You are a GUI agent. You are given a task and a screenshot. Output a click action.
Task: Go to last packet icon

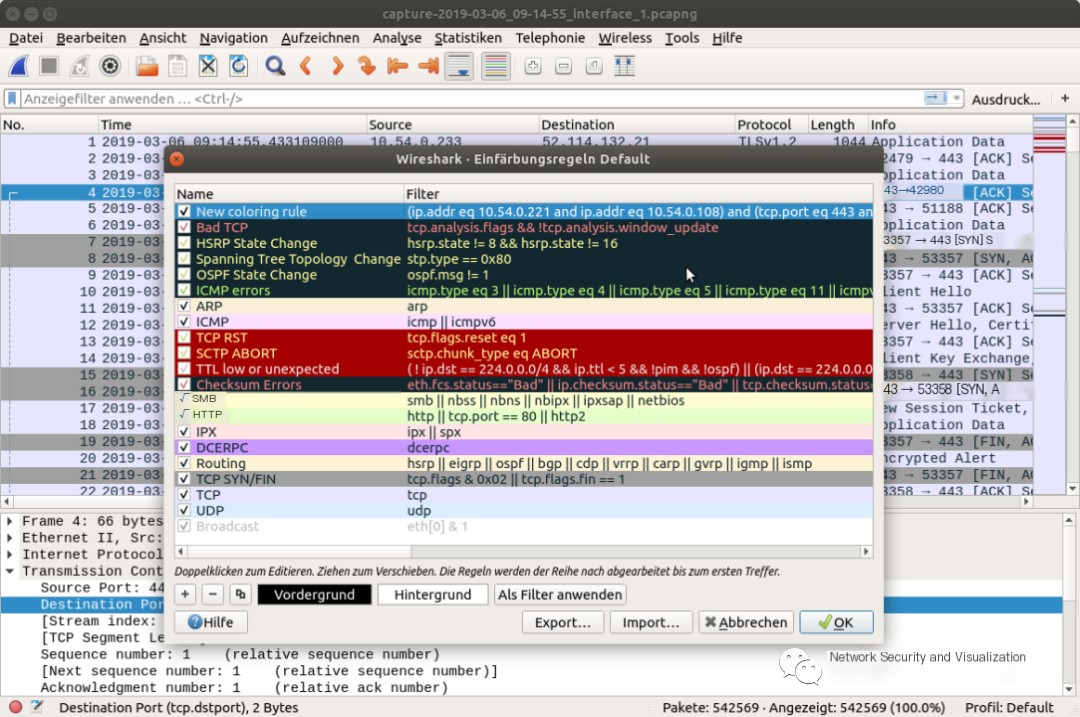(428, 66)
